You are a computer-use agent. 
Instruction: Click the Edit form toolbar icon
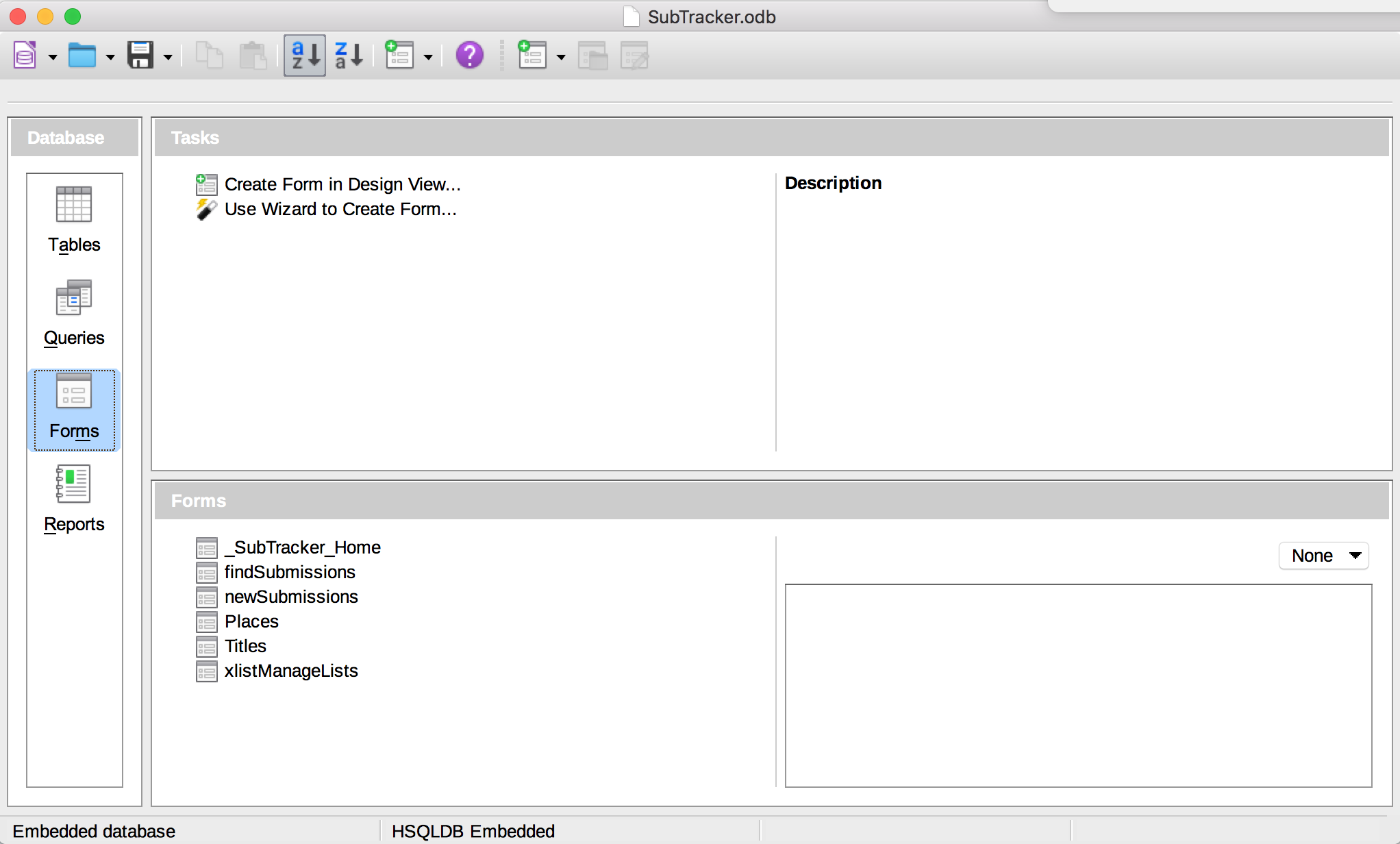pyautogui.click(x=635, y=55)
